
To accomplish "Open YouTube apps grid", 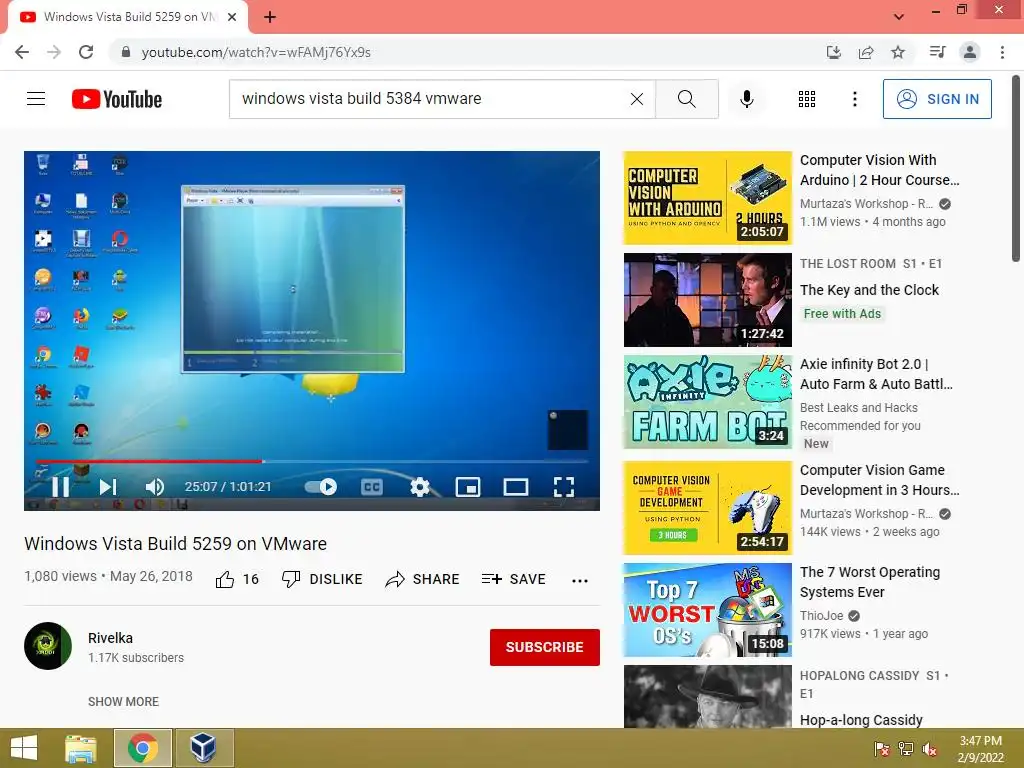I will click(x=807, y=99).
